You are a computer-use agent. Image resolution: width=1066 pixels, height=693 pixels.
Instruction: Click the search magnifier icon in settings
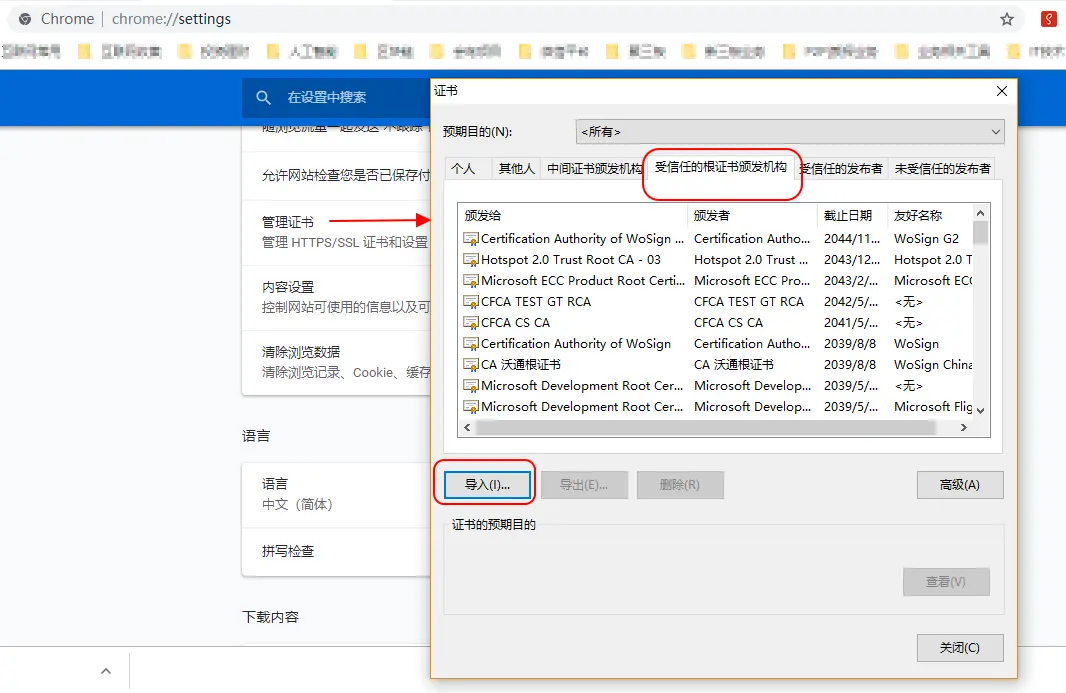[x=264, y=98]
